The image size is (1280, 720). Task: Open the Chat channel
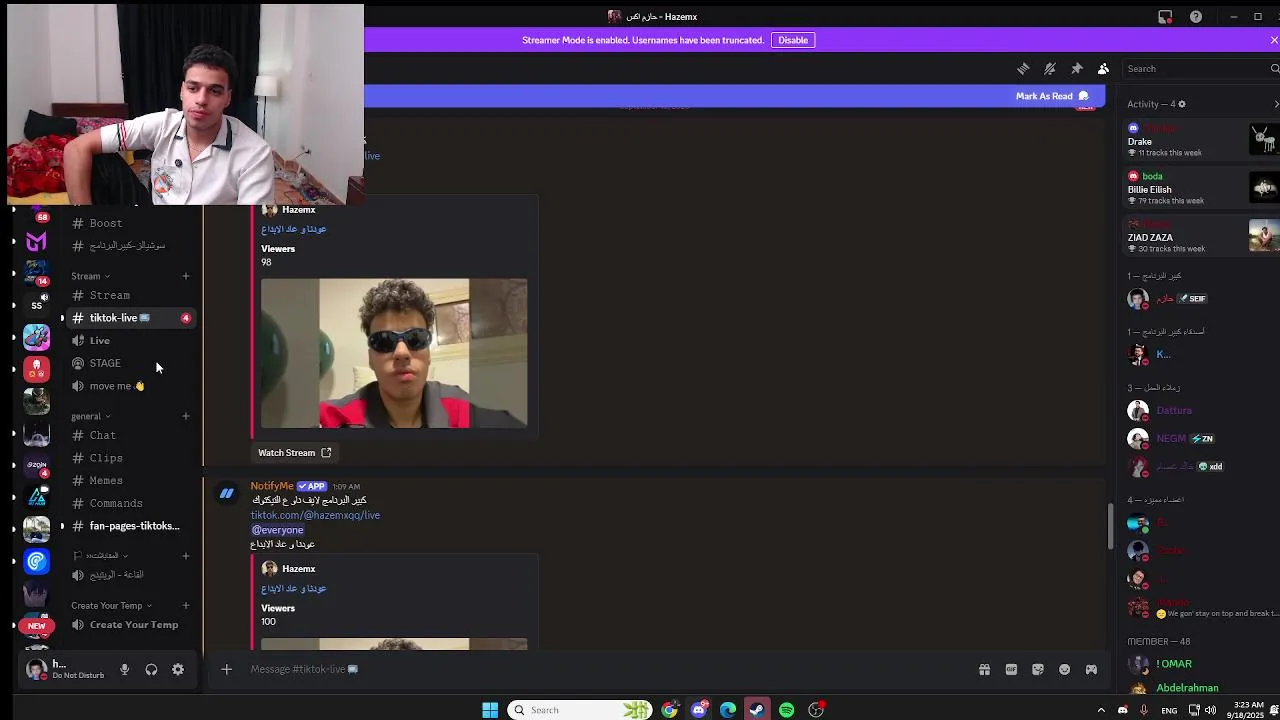130,435
